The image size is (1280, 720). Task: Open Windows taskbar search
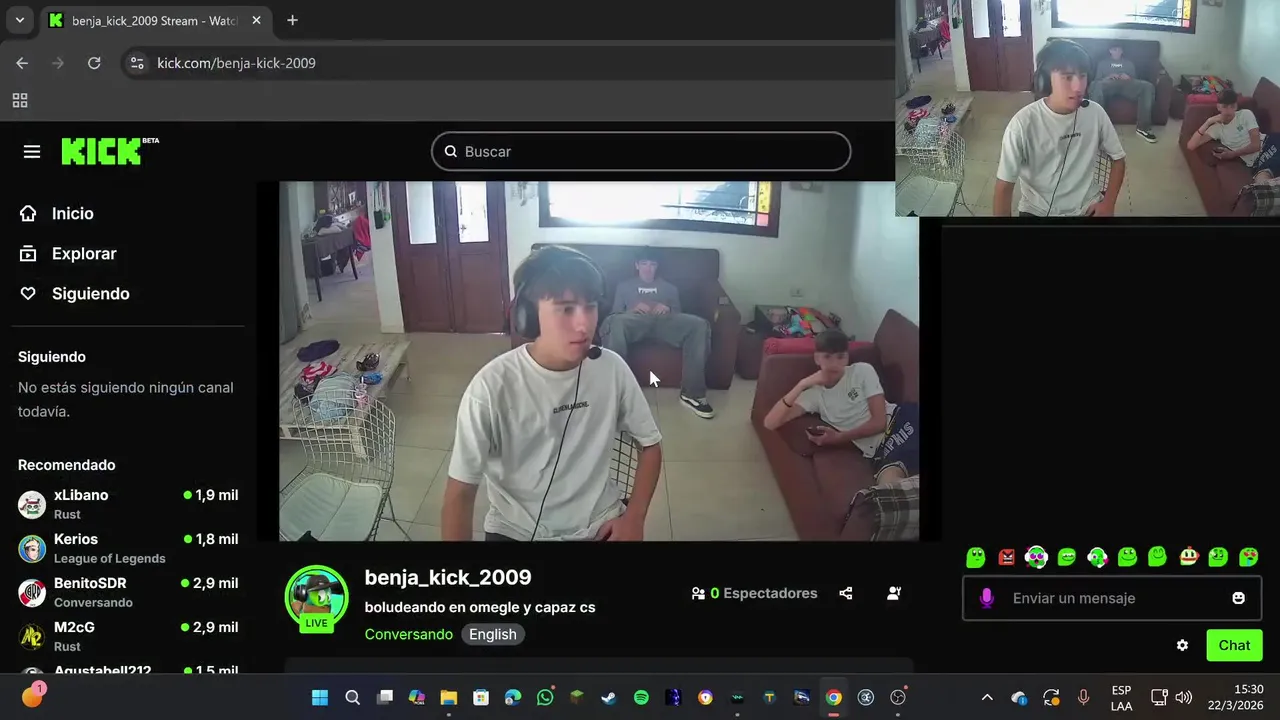coord(352,698)
